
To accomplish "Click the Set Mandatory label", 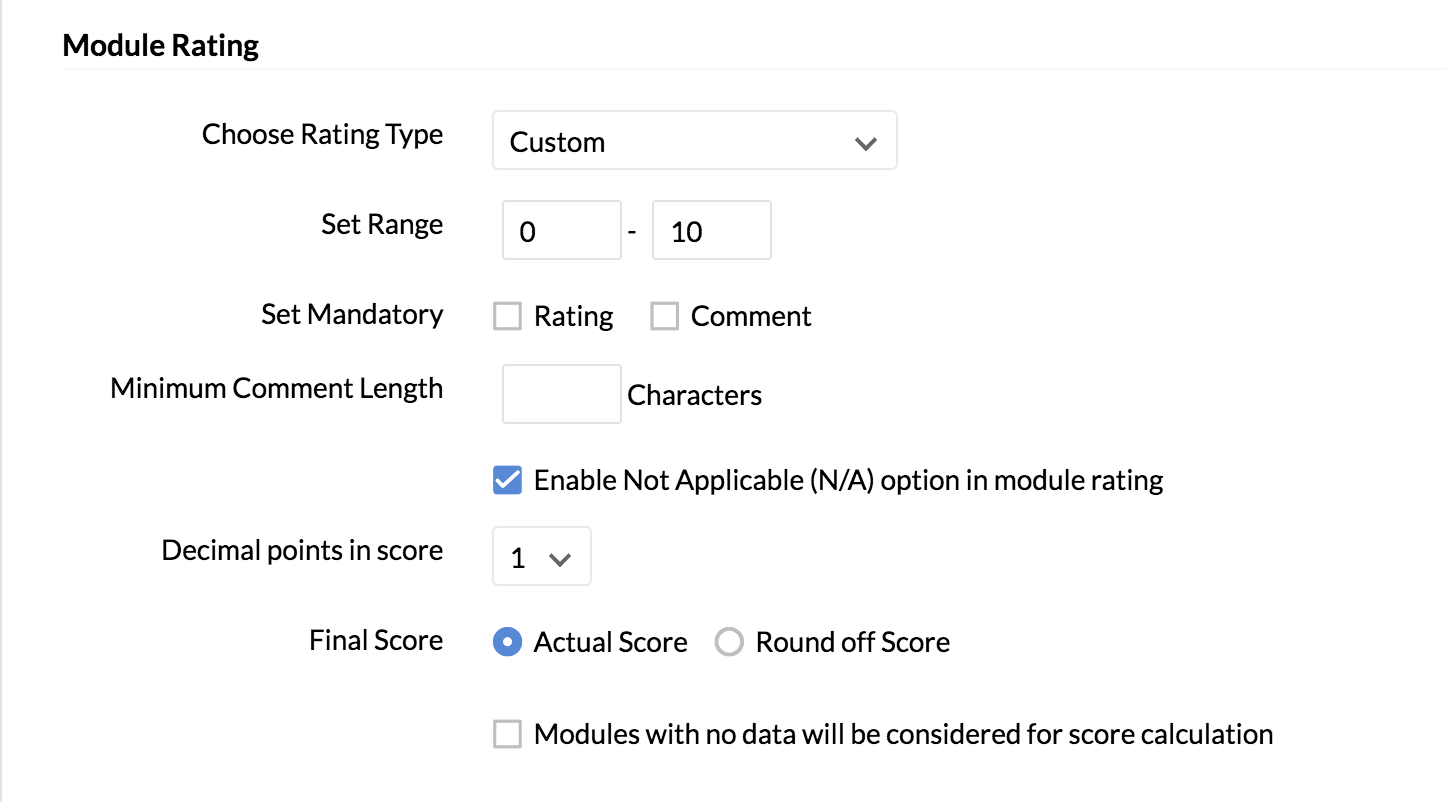I will point(352,314).
